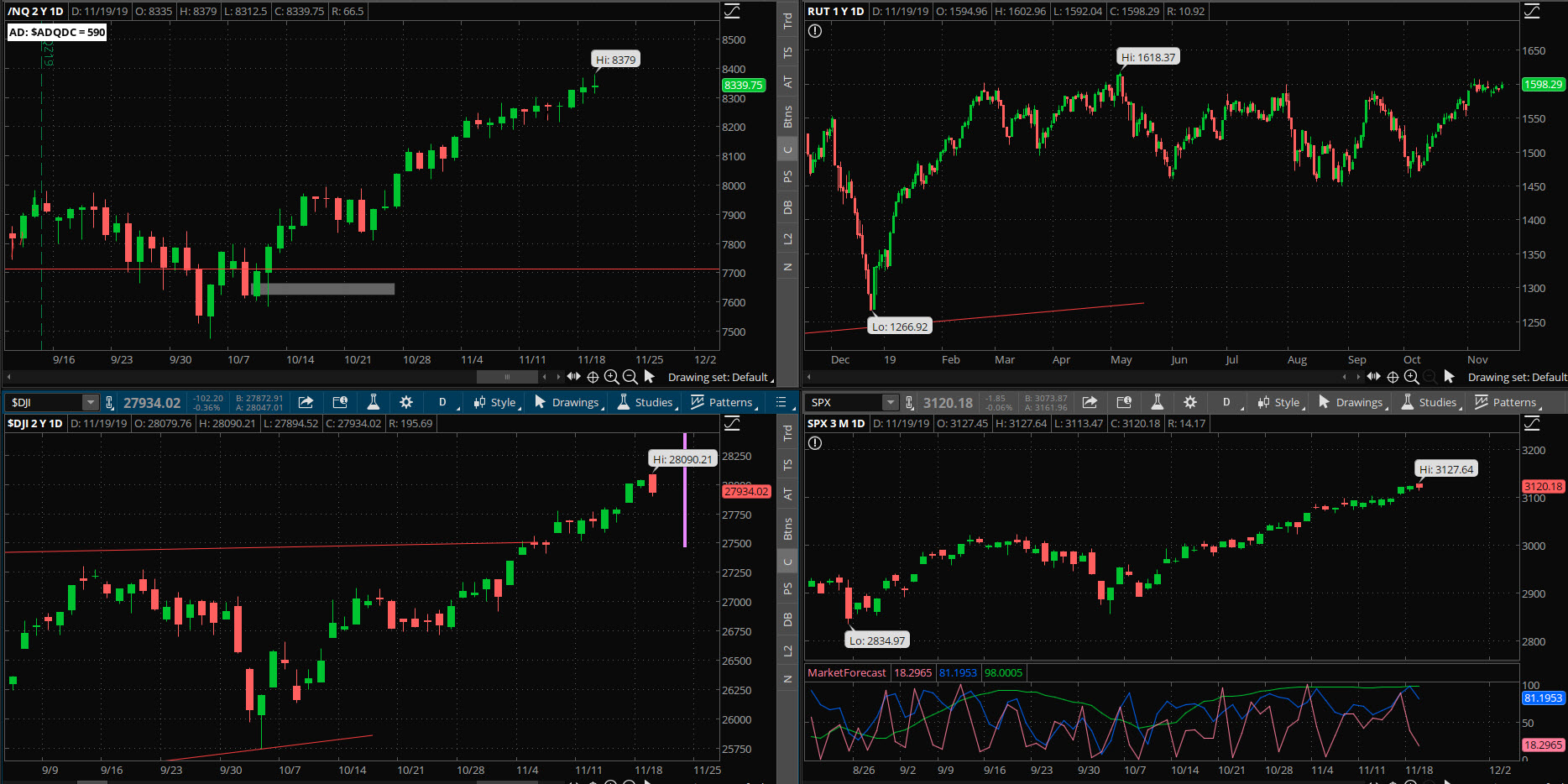
Task: Open the list menu icon in $DJI toolbar
Action: click(x=781, y=402)
